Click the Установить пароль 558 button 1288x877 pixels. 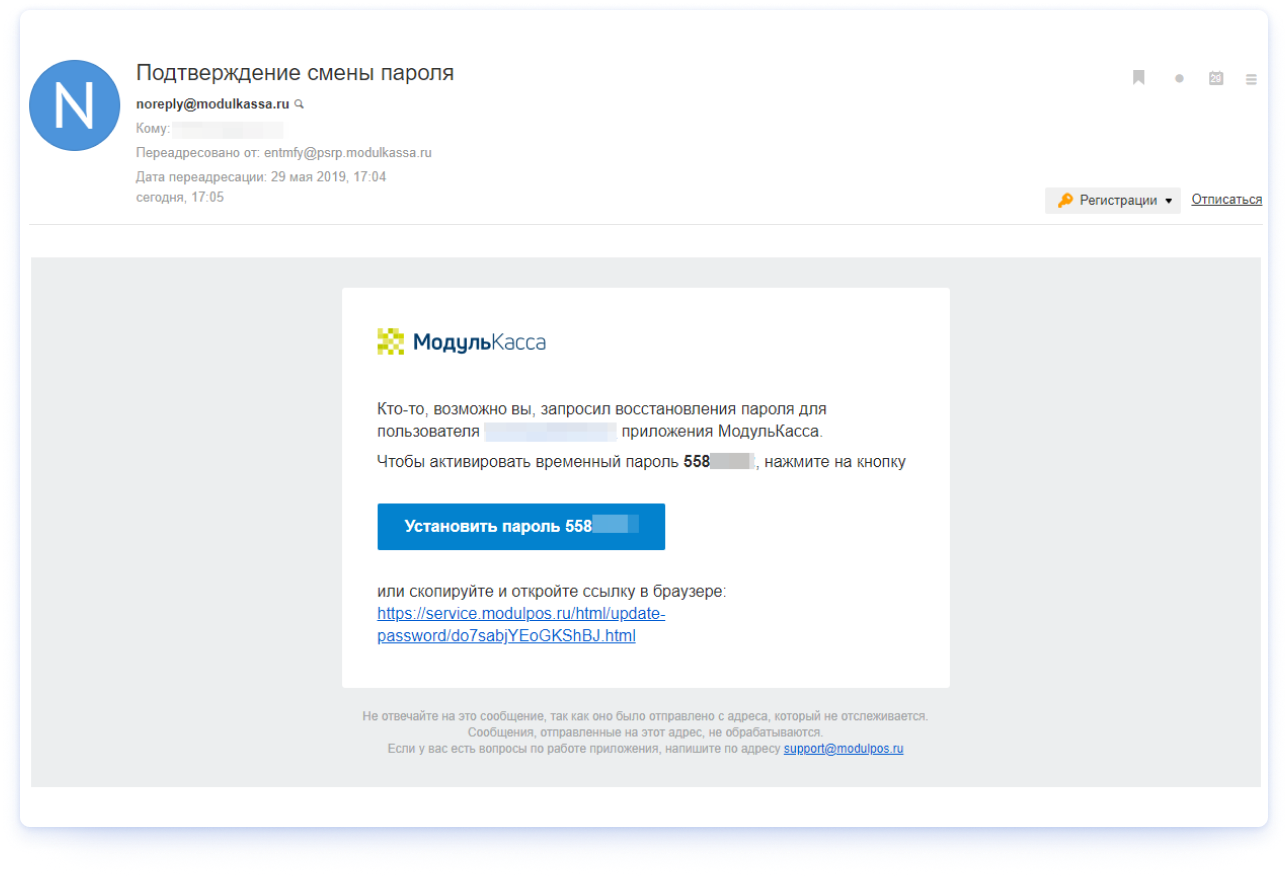[x=521, y=526]
